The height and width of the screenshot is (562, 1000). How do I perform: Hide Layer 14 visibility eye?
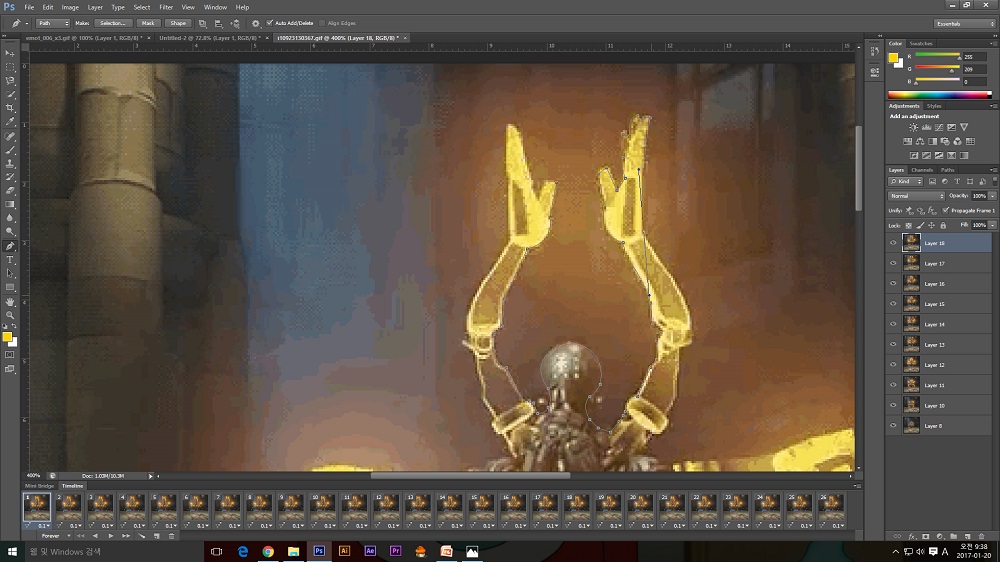coord(893,324)
